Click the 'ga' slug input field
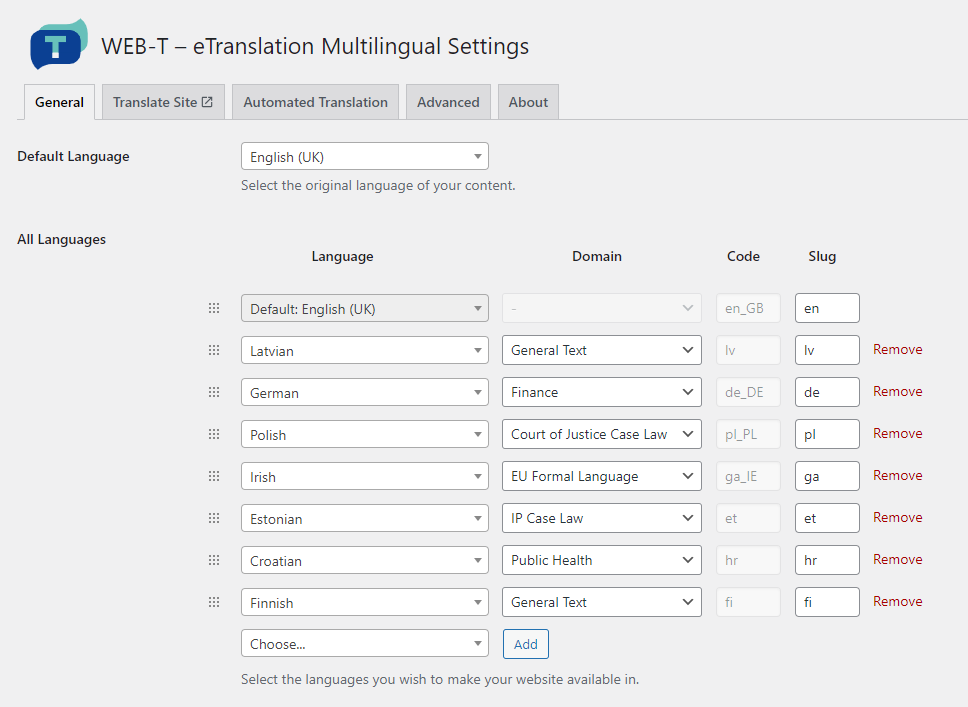The height and width of the screenshot is (707, 968). pyautogui.click(x=827, y=476)
